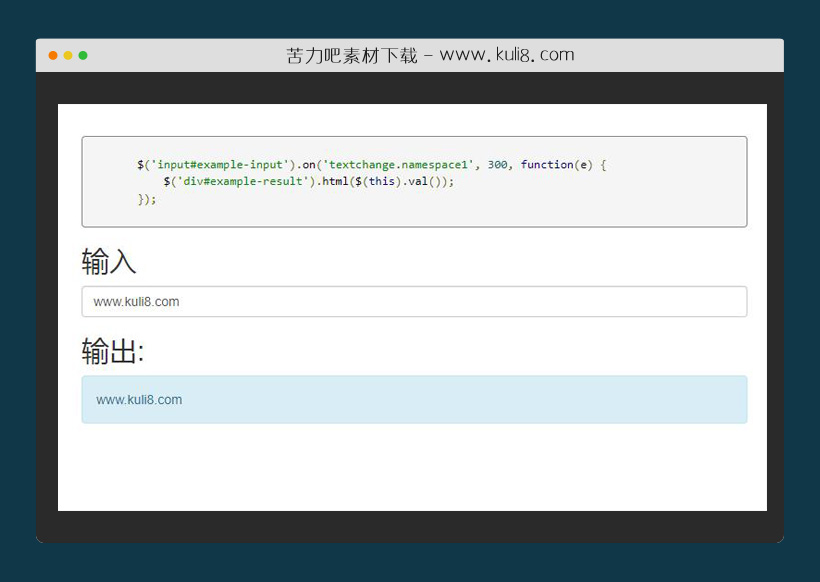This screenshot has width=820, height=582.
Task: Click the yellow minimize dot in title bar
Action: (x=68, y=55)
